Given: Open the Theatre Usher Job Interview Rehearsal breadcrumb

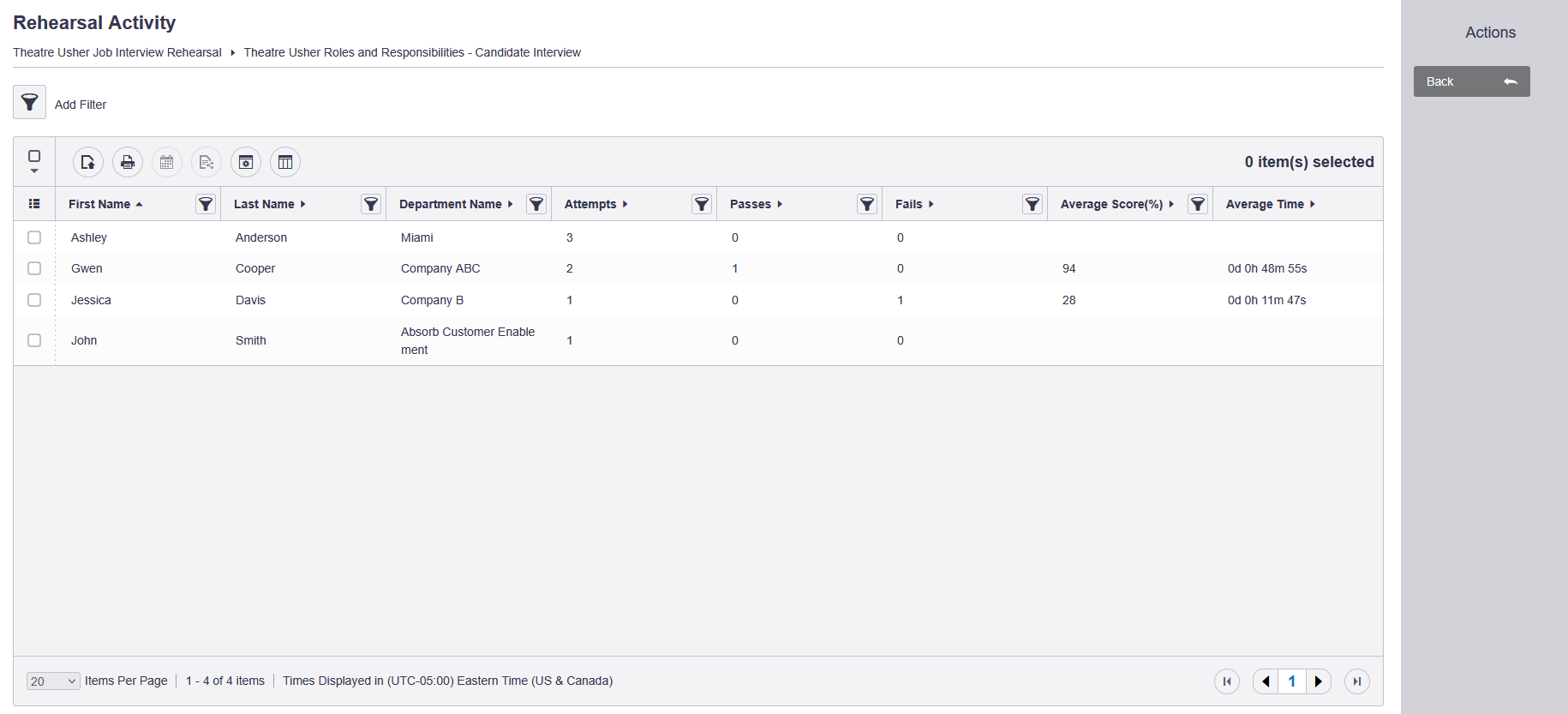Looking at the screenshot, I should pyautogui.click(x=117, y=52).
